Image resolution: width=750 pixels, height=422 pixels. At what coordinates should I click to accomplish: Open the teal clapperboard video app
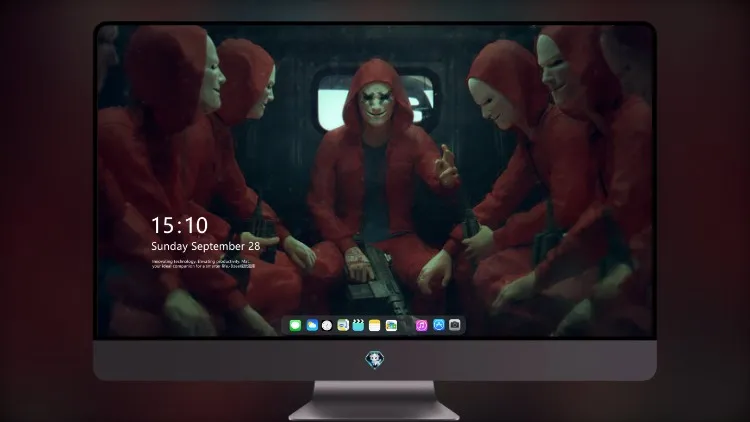tap(358, 326)
